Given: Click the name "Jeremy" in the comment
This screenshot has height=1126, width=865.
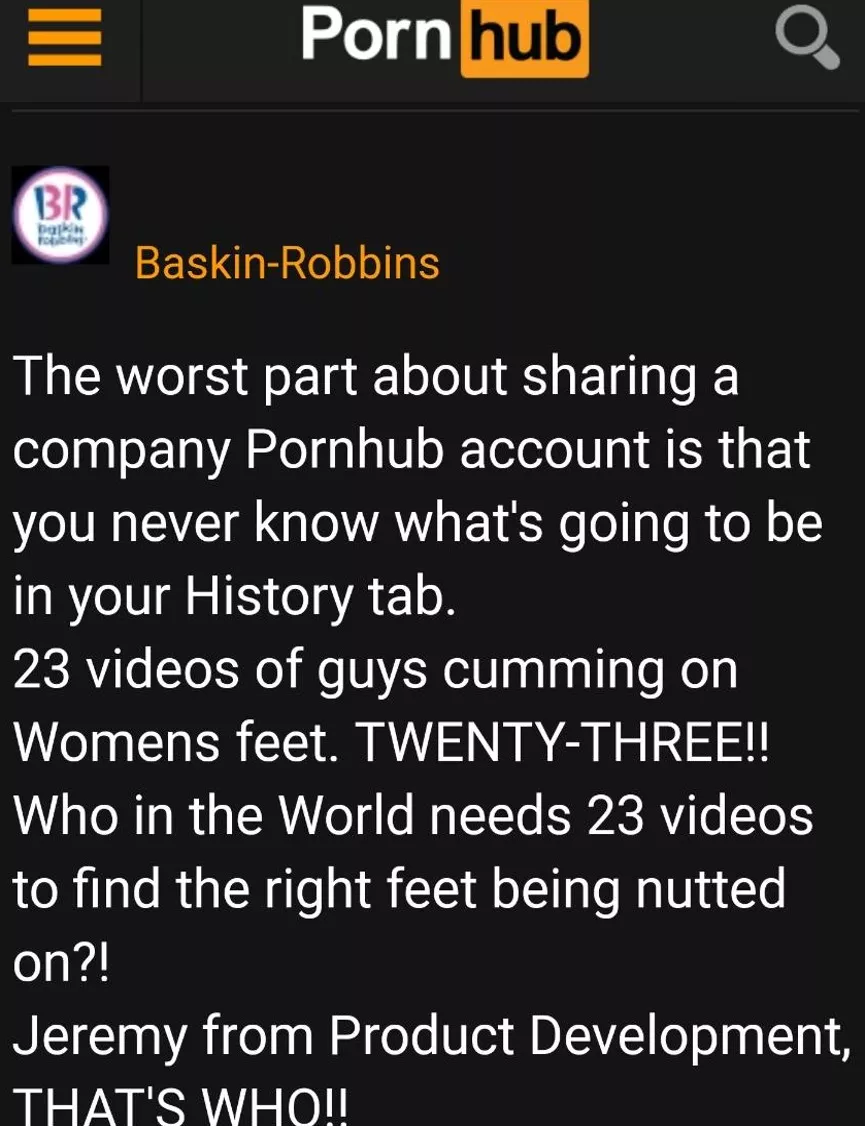Looking at the screenshot, I should tap(100, 1038).
